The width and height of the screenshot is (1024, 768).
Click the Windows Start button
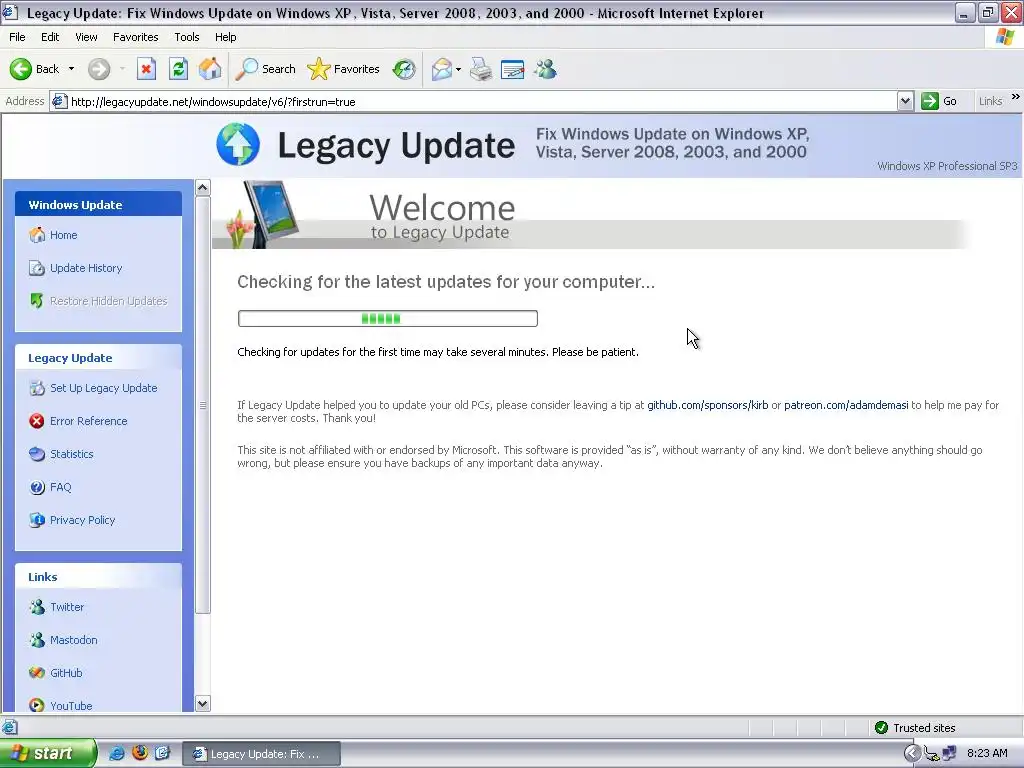[47, 753]
